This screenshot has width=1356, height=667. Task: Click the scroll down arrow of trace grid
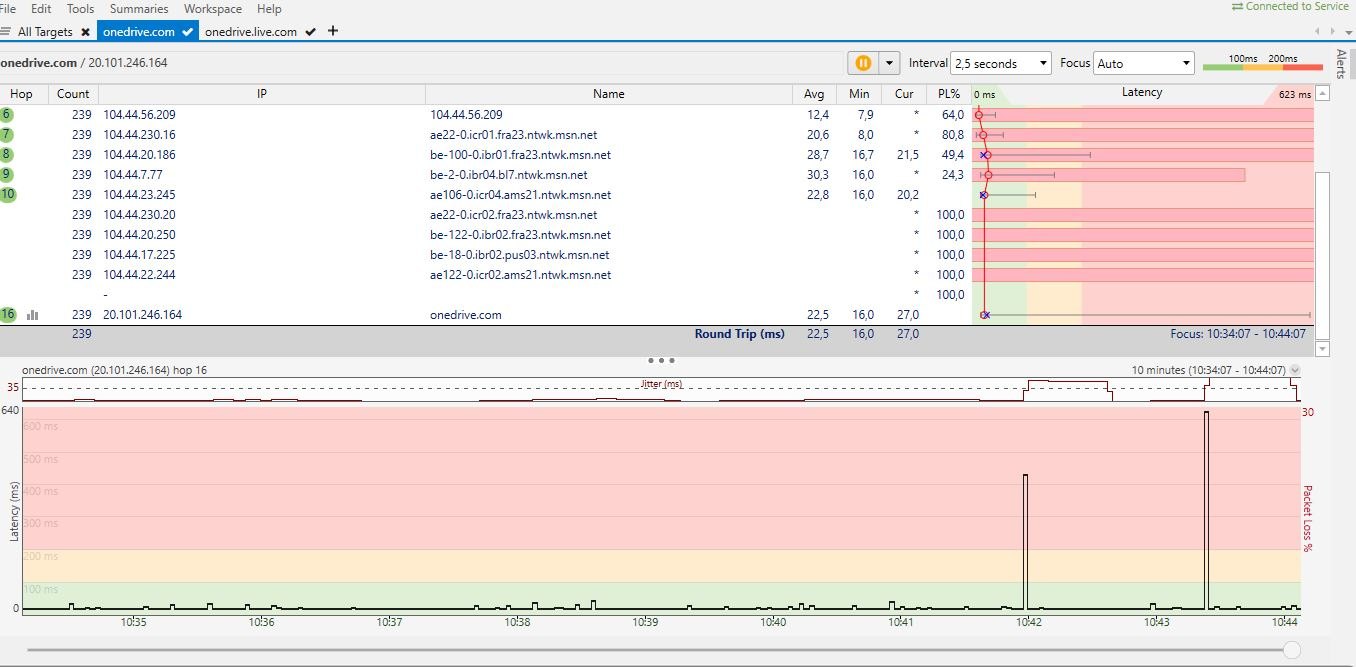click(x=1323, y=349)
